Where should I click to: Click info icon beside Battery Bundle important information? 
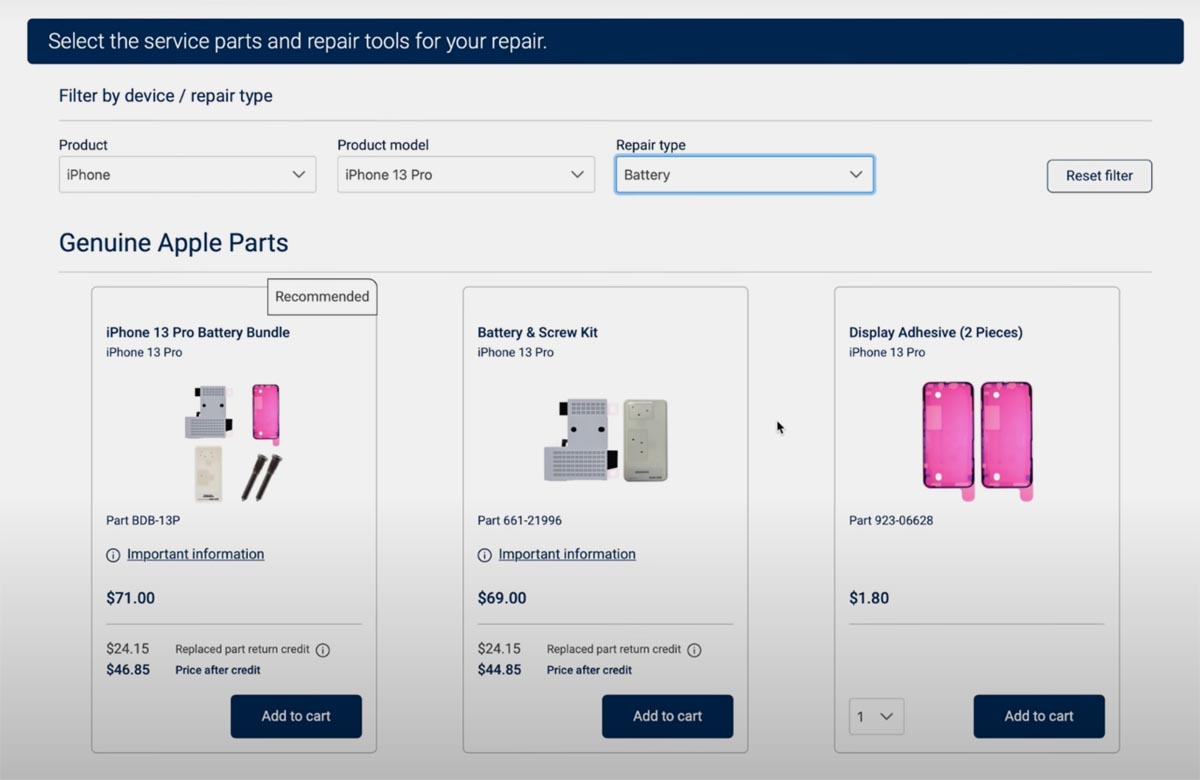point(113,555)
